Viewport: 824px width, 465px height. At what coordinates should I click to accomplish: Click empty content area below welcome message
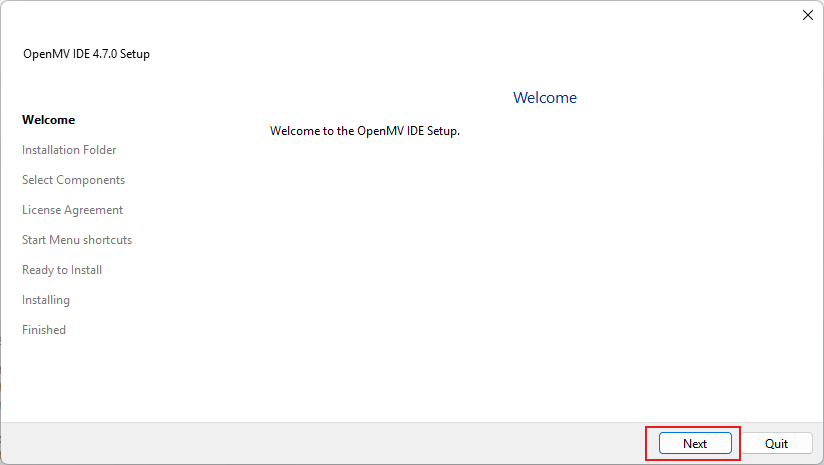point(530,280)
